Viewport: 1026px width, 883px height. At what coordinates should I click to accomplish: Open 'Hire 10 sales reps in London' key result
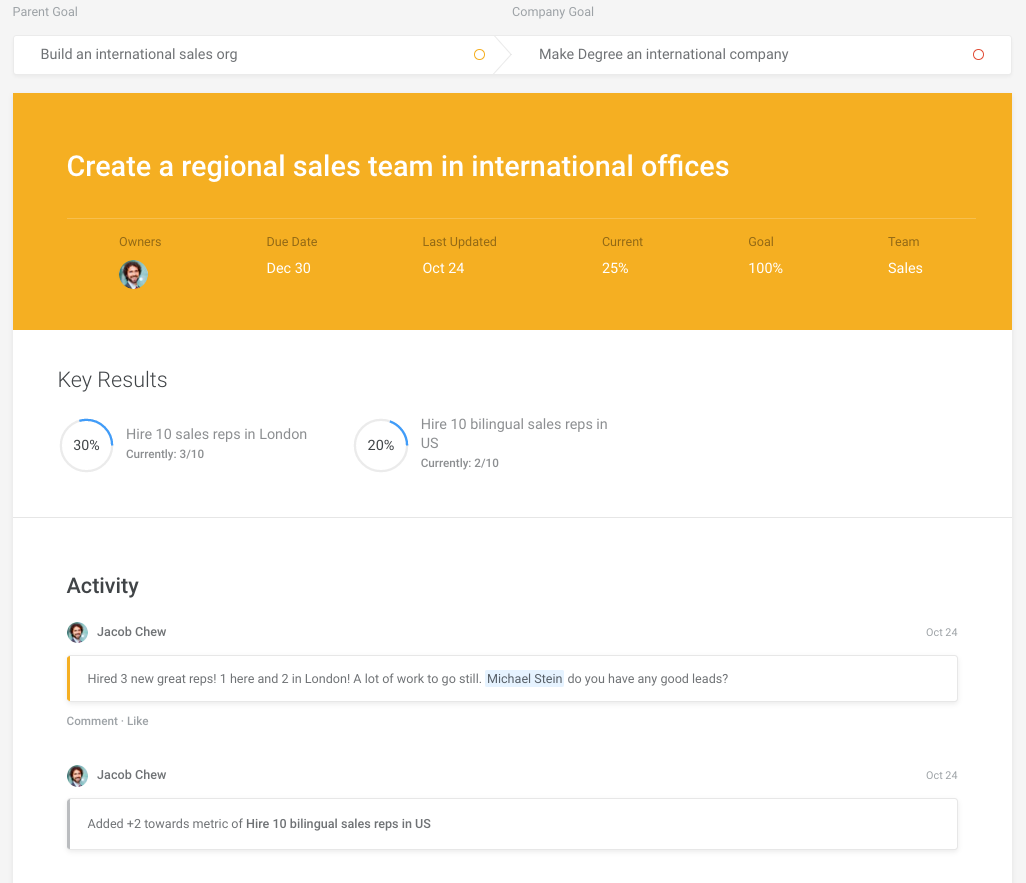tap(216, 434)
